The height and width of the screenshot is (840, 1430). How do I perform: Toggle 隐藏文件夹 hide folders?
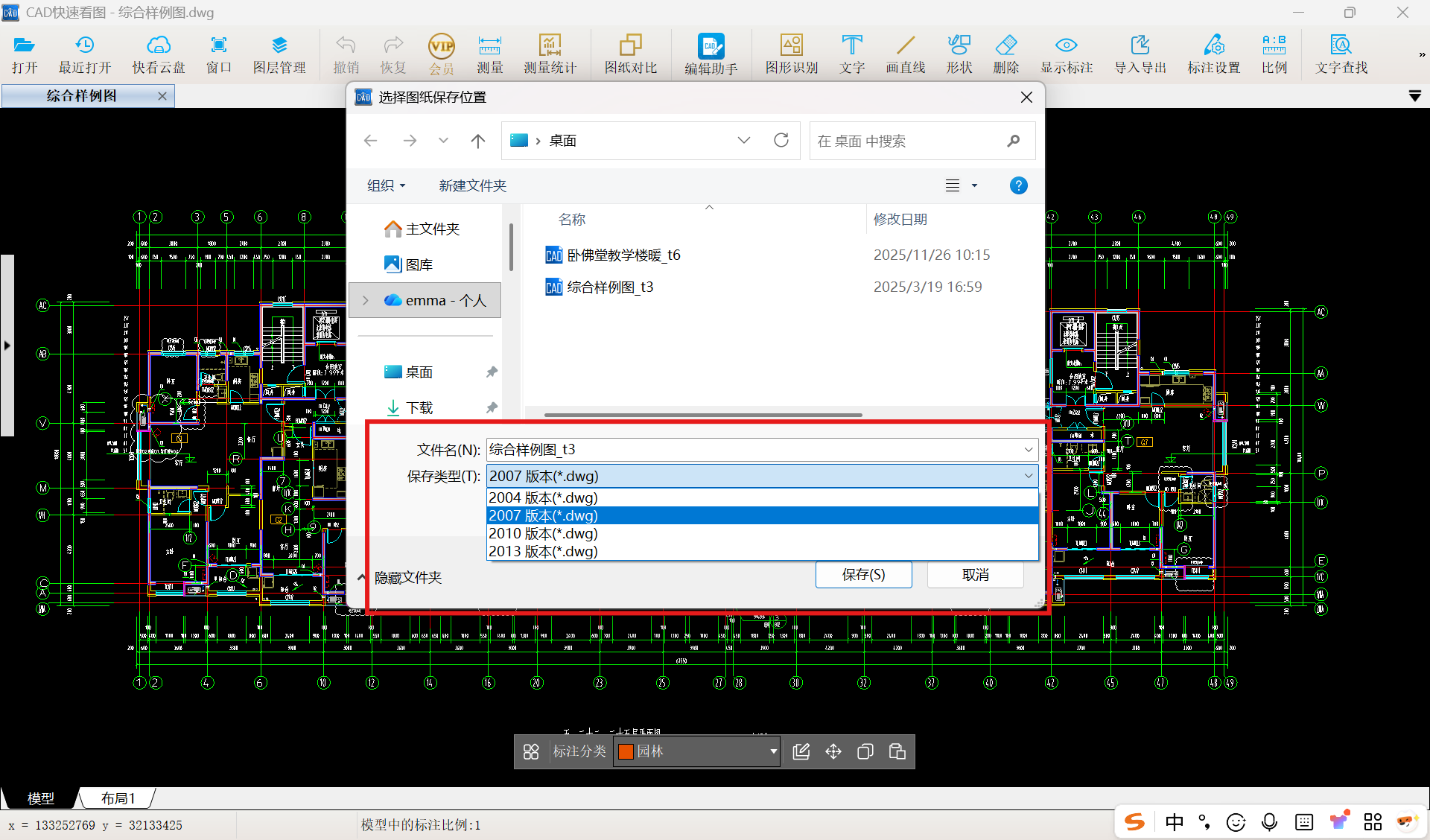coord(407,578)
